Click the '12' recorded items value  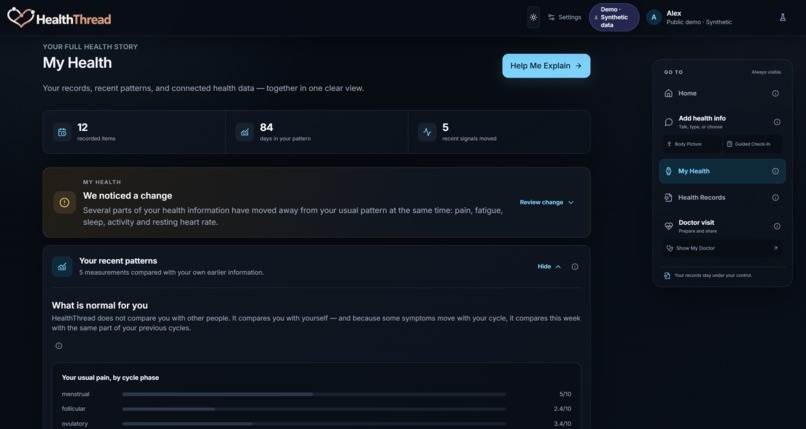coord(82,127)
